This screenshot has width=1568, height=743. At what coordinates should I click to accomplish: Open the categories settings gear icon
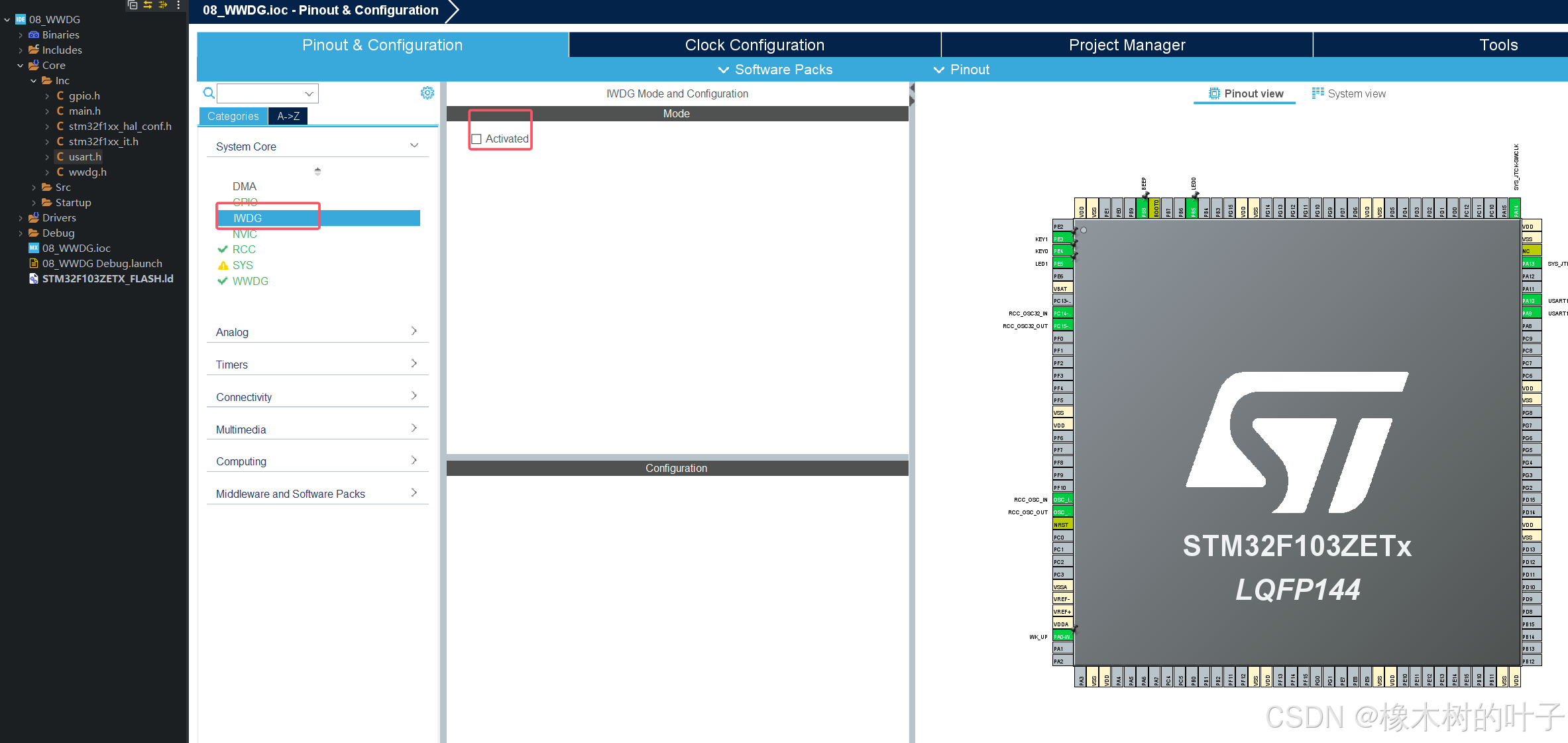pyautogui.click(x=427, y=93)
